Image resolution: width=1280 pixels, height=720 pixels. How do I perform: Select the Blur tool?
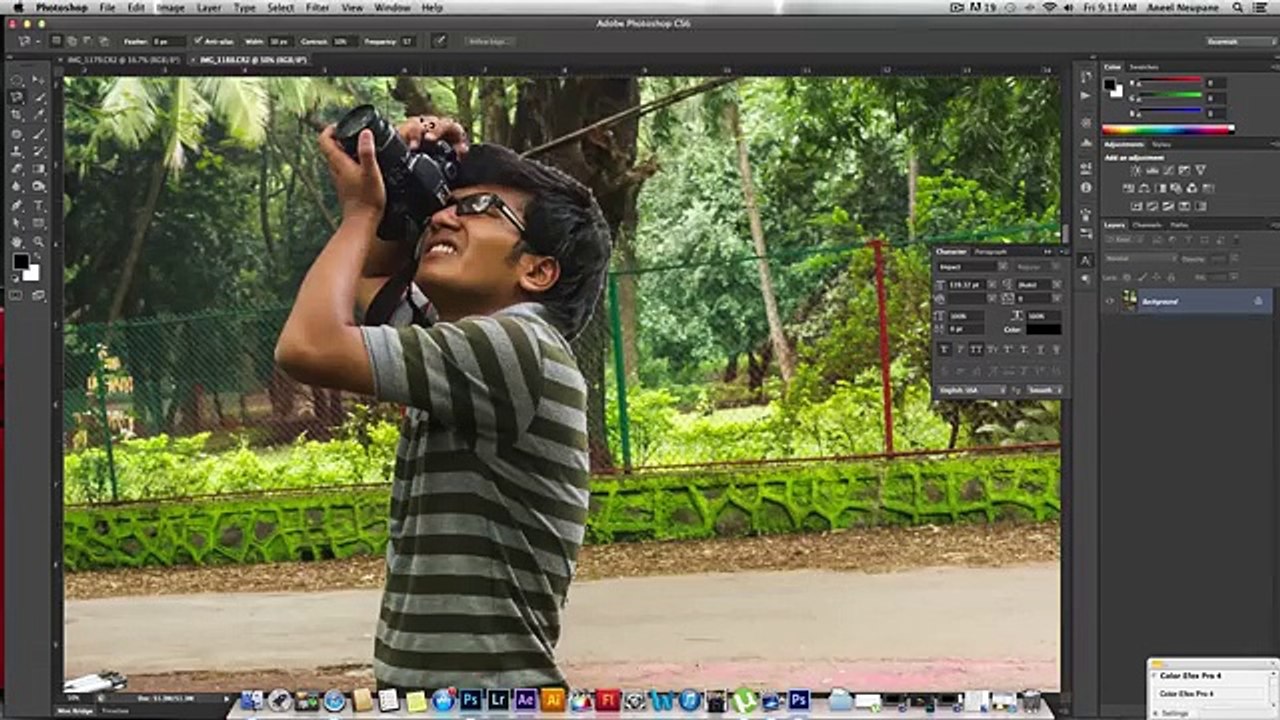click(x=17, y=187)
